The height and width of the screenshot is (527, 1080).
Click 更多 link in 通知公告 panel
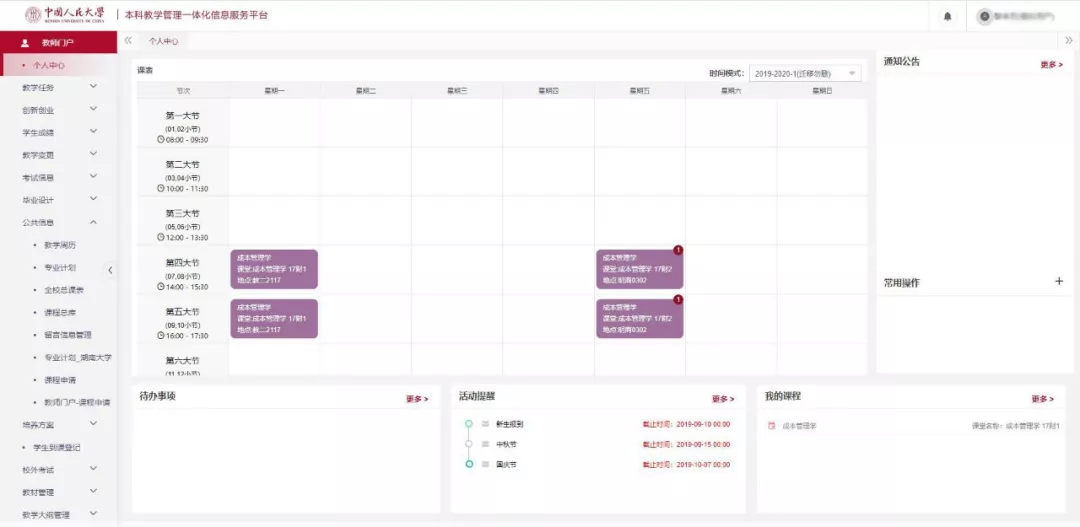1051,65
